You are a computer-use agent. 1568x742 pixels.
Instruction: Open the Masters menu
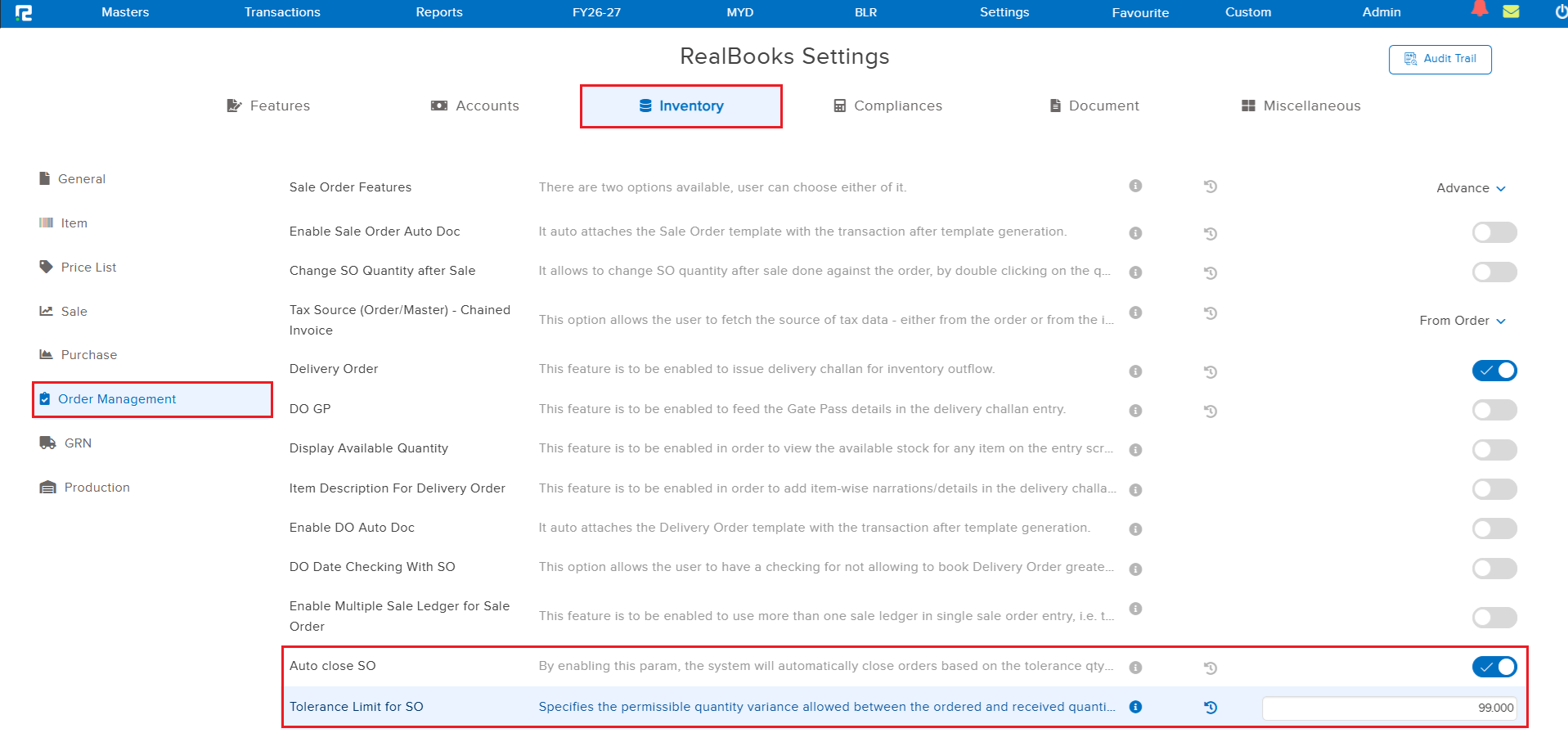pyautogui.click(x=125, y=12)
